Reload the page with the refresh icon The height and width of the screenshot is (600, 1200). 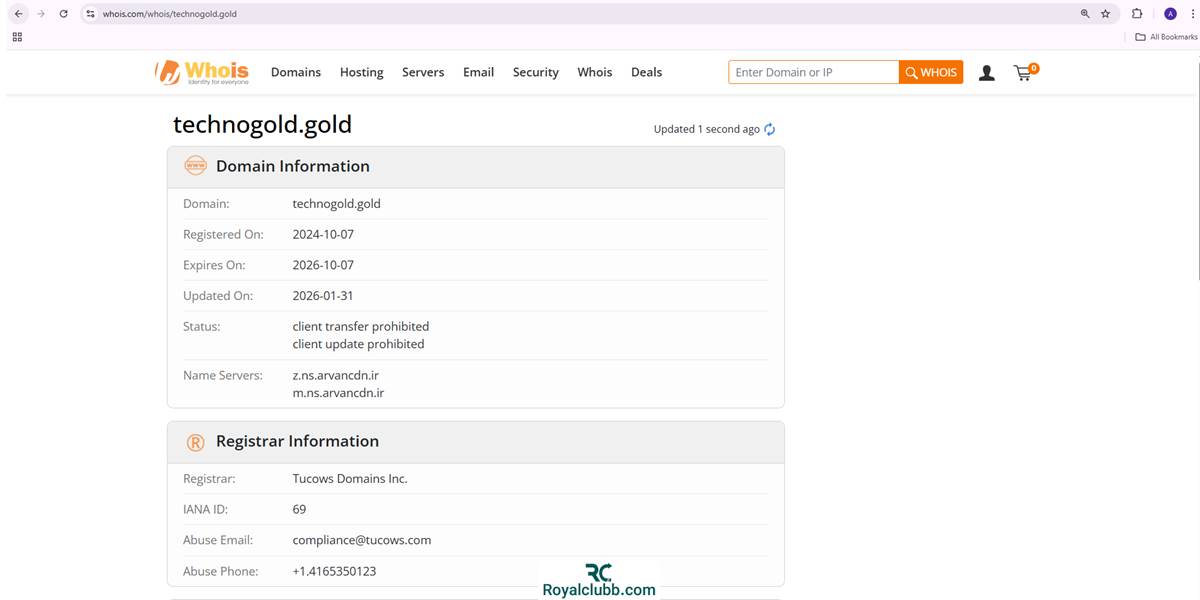(x=64, y=14)
